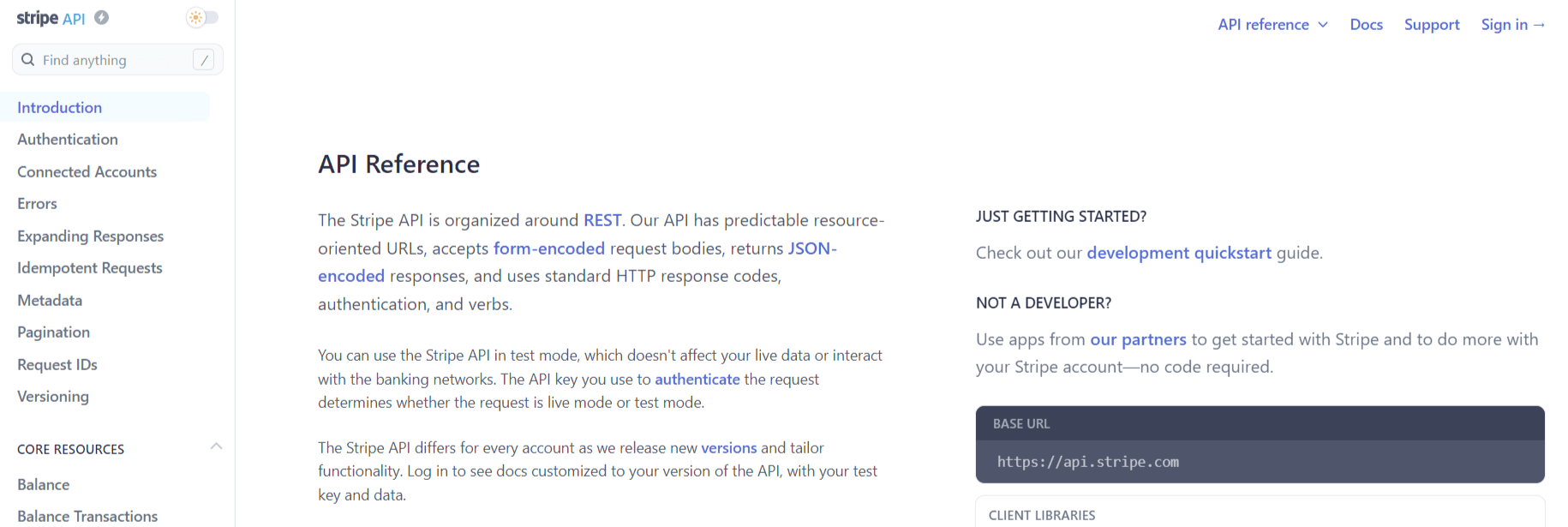1568x527 pixels.
Task: Collapse the CORE RESOURCES section
Action: click(217, 446)
